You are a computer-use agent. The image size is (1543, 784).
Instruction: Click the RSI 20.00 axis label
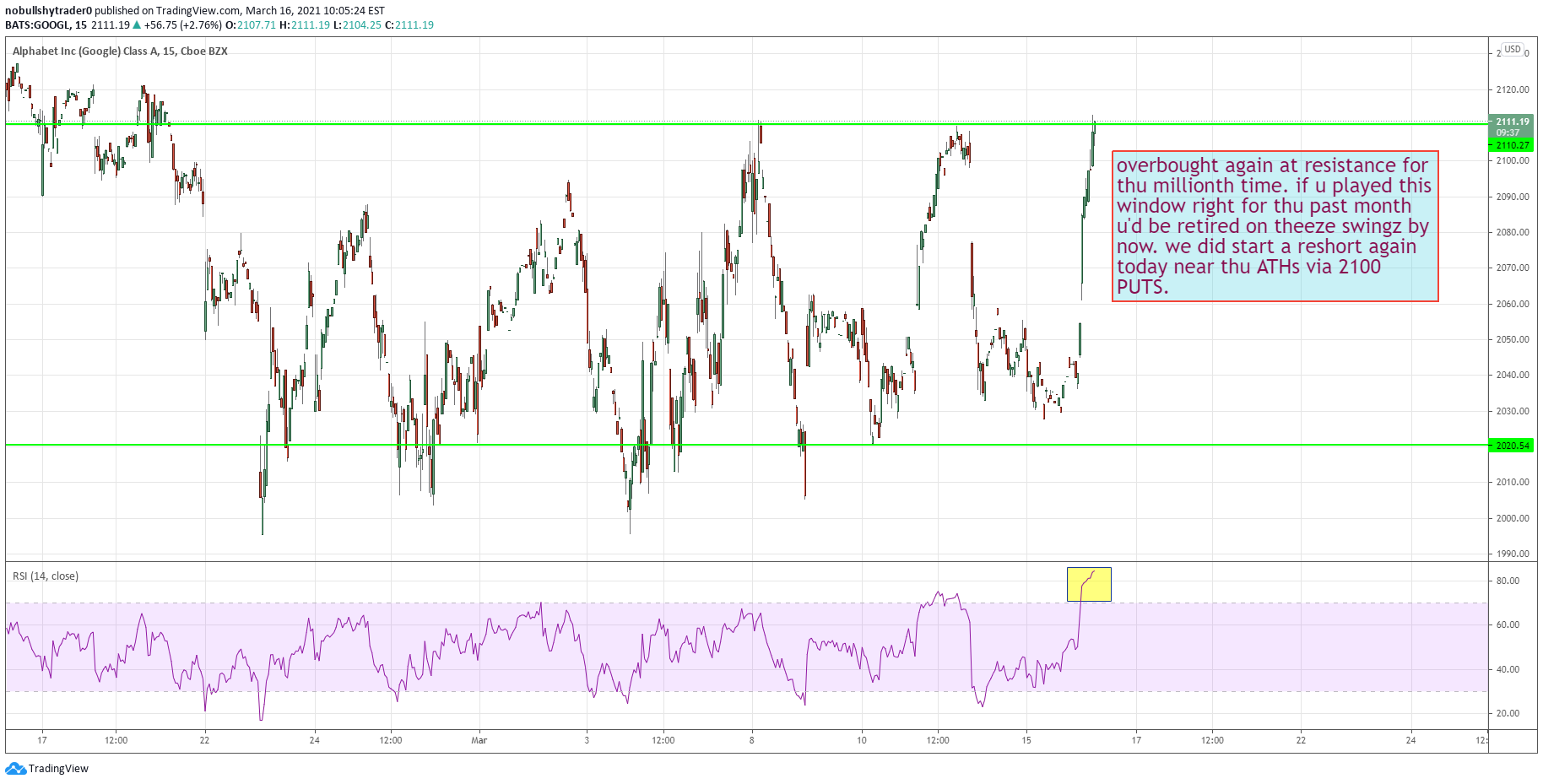click(1508, 713)
